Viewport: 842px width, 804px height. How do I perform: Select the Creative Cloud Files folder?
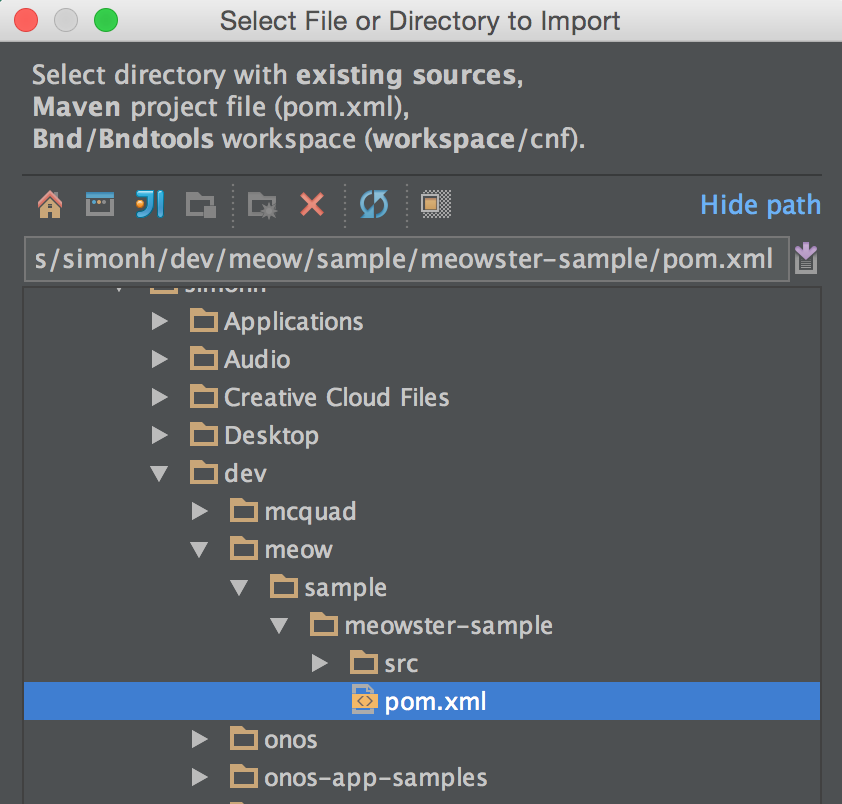click(336, 398)
